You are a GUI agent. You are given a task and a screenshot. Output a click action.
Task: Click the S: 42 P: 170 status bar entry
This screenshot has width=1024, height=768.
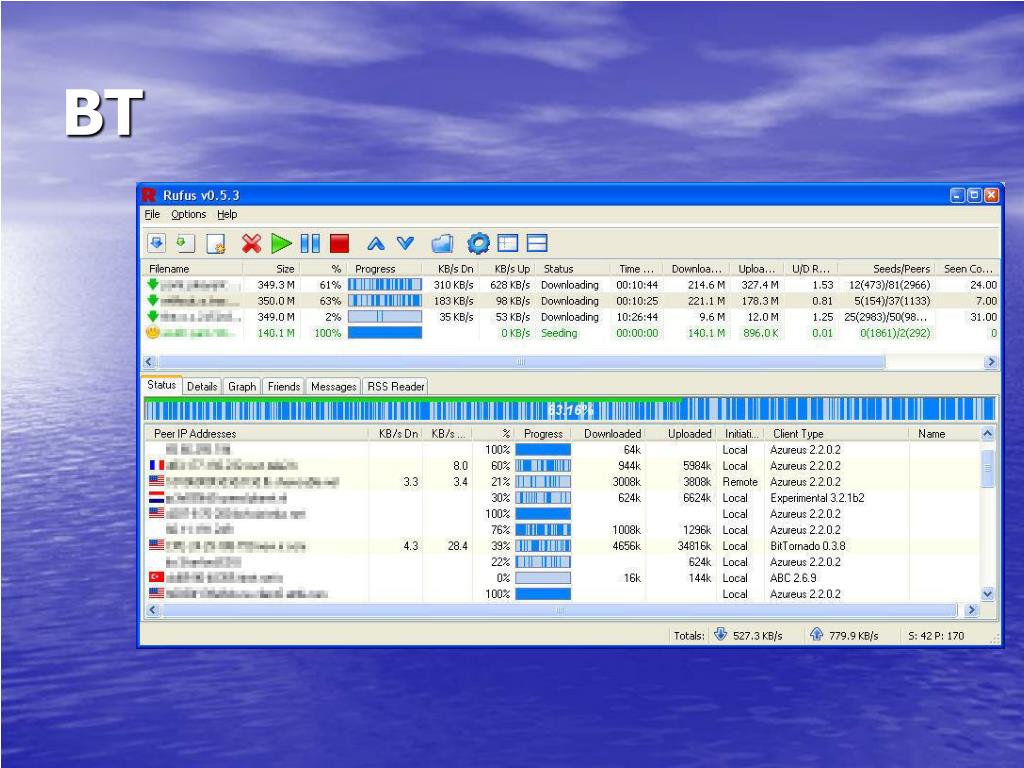pyautogui.click(x=936, y=635)
